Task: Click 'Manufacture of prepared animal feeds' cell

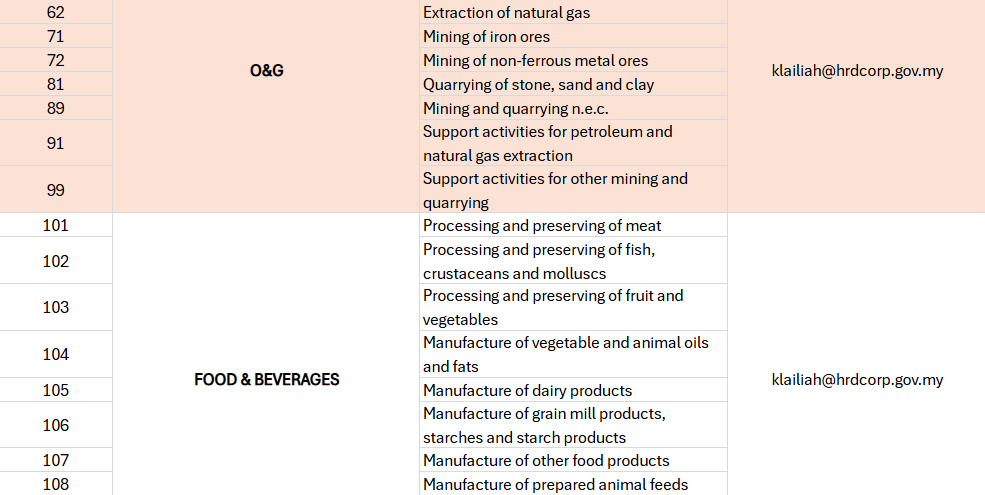Action: pos(555,485)
